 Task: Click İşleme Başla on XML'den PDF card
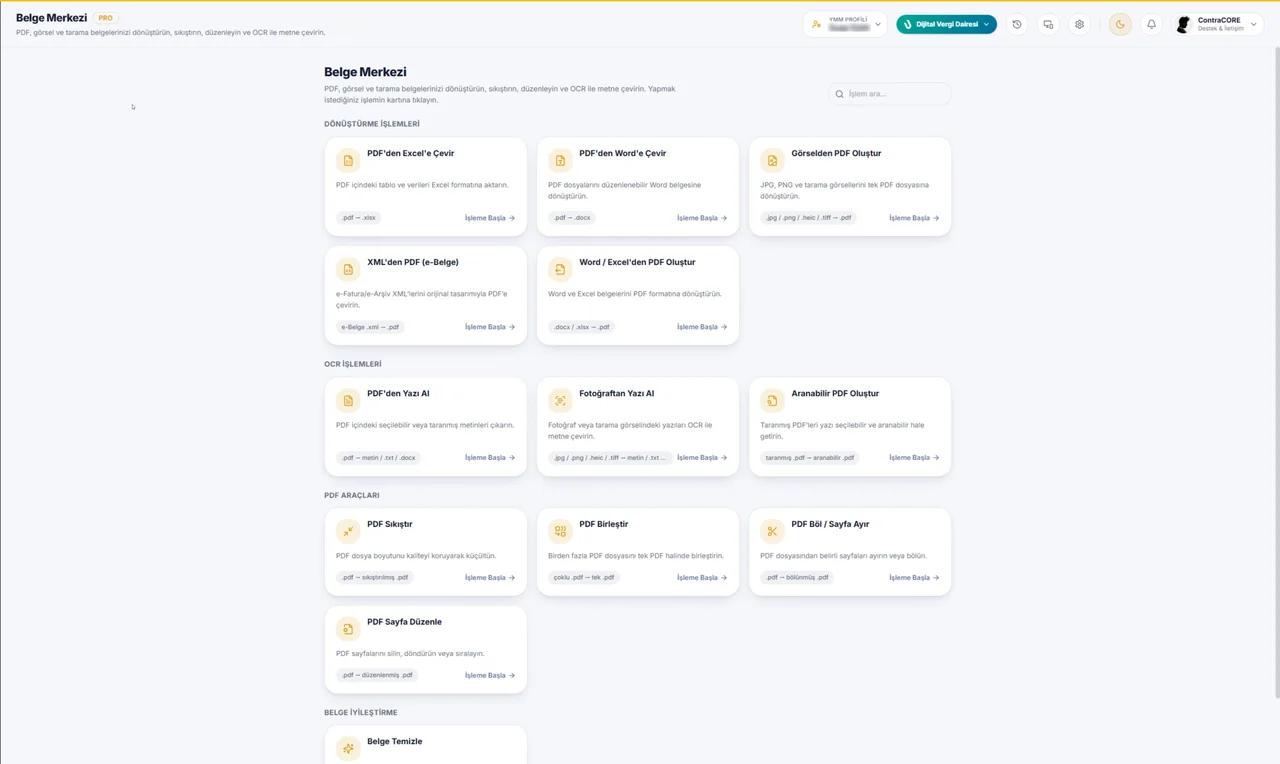(490, 327)
